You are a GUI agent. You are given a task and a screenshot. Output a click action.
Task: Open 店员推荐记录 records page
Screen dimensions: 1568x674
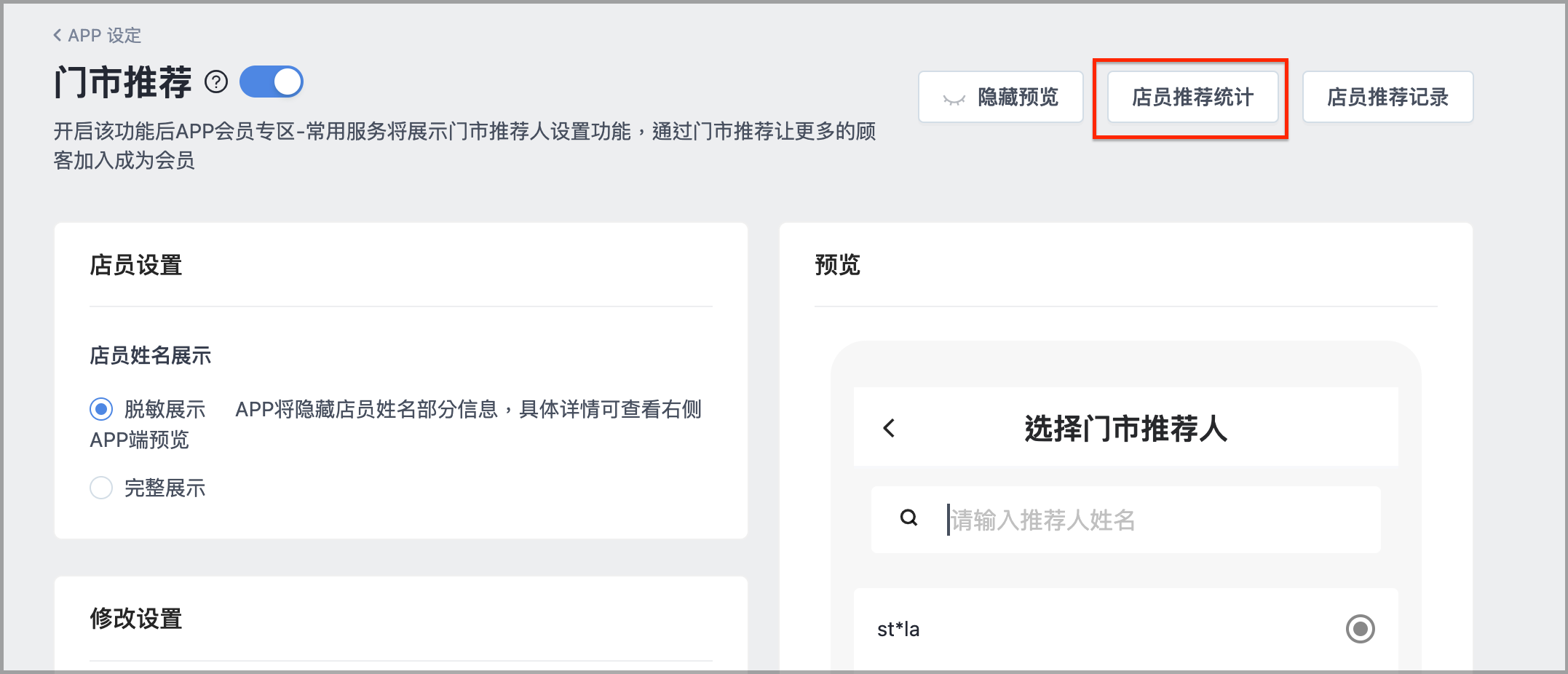(1388, 97)
